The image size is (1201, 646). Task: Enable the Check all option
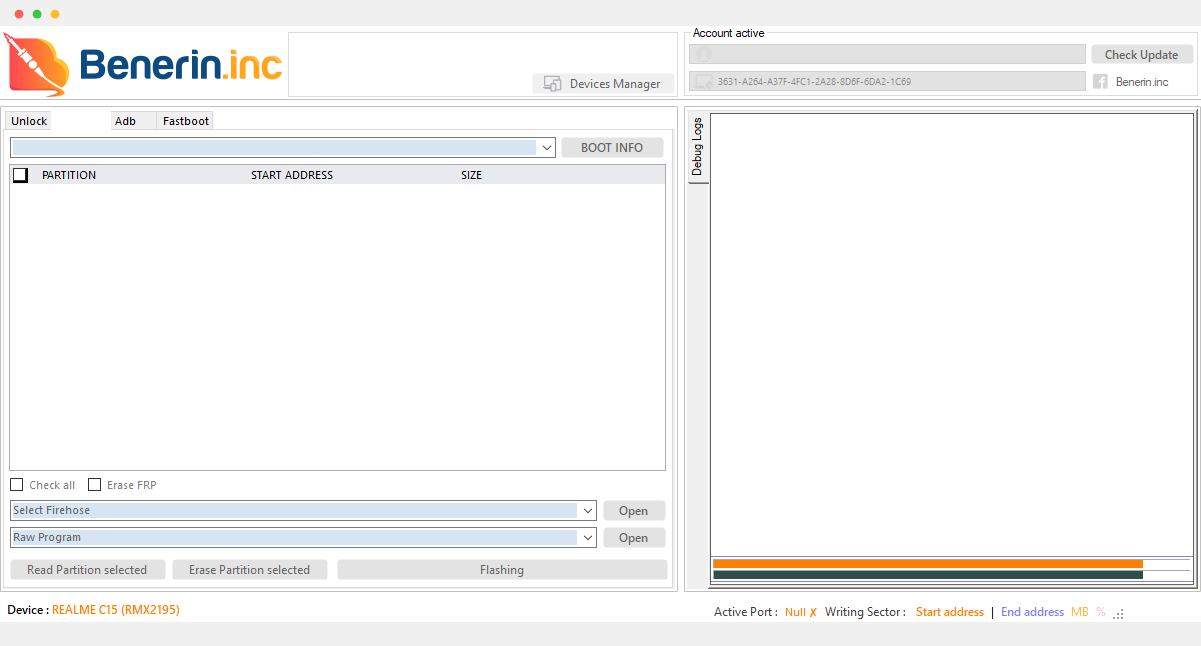pos(16,484)
